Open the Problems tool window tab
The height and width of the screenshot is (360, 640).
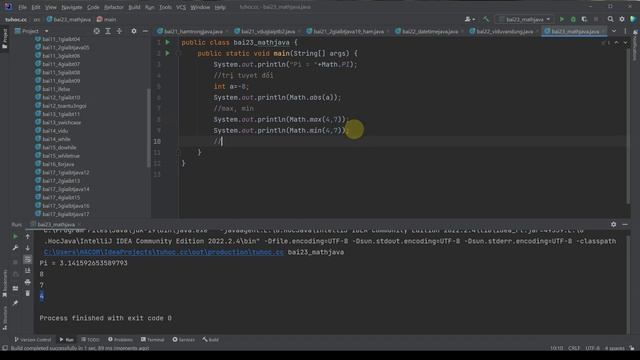(x=120, y=340)
